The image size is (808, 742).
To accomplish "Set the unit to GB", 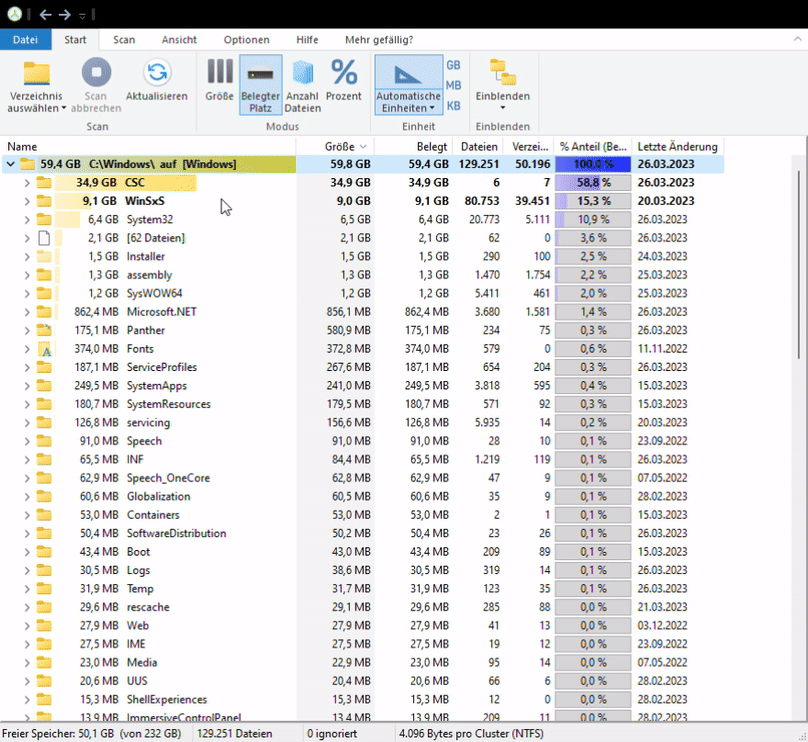I will 453,65.
